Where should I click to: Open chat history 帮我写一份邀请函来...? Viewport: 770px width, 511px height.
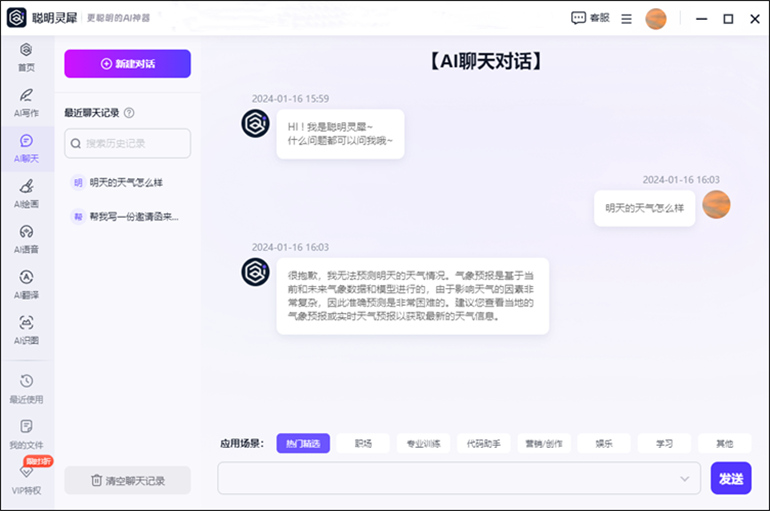(x=127, y=216)
